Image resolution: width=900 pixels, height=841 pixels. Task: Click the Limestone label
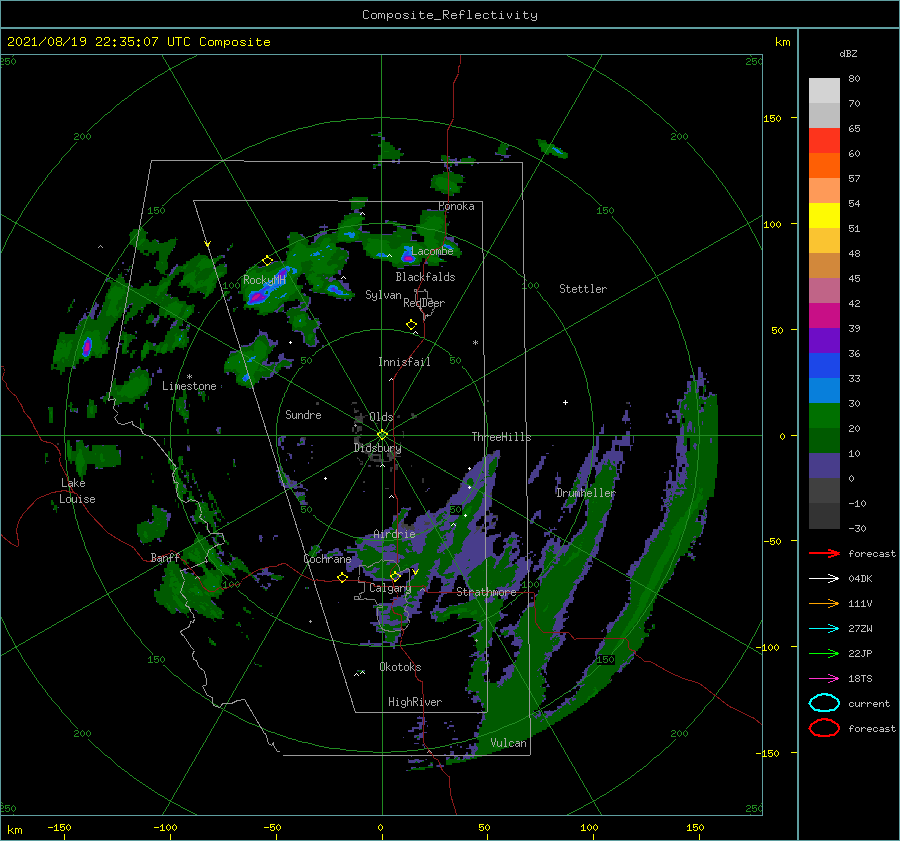tap(189, 386)
